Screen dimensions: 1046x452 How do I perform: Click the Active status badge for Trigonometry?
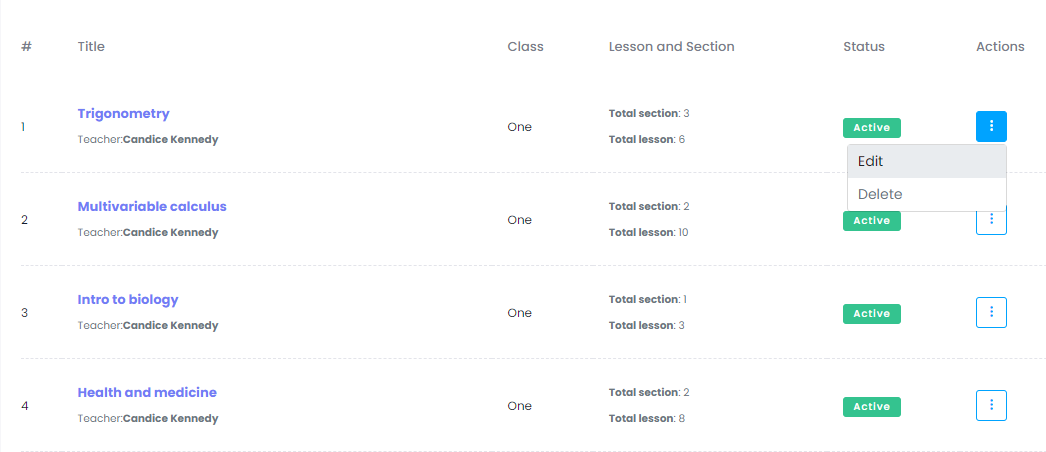pyautogui.click(x=871, y=127)
